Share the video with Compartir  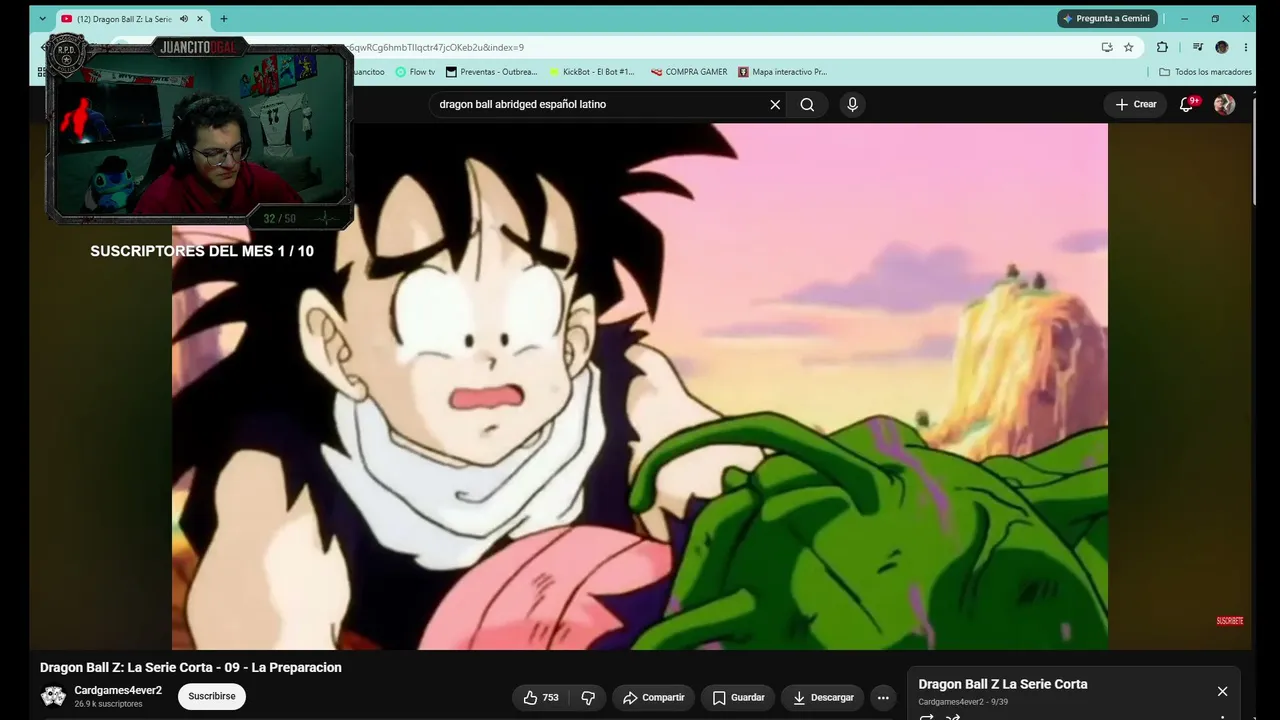coord(654,697)
